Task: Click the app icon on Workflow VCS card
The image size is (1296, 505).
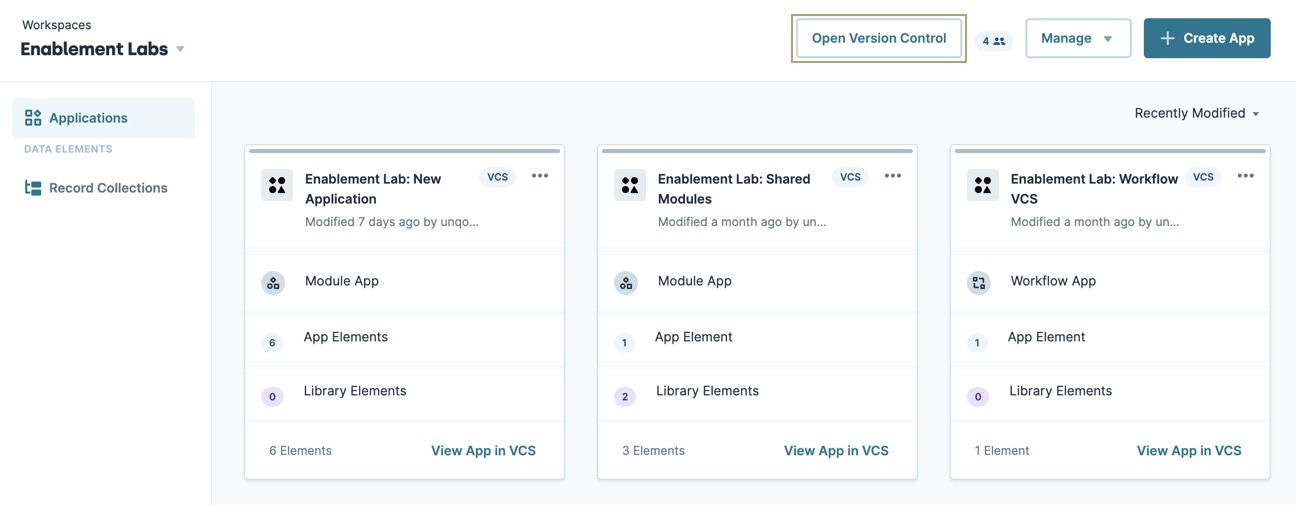Action: 983,185
